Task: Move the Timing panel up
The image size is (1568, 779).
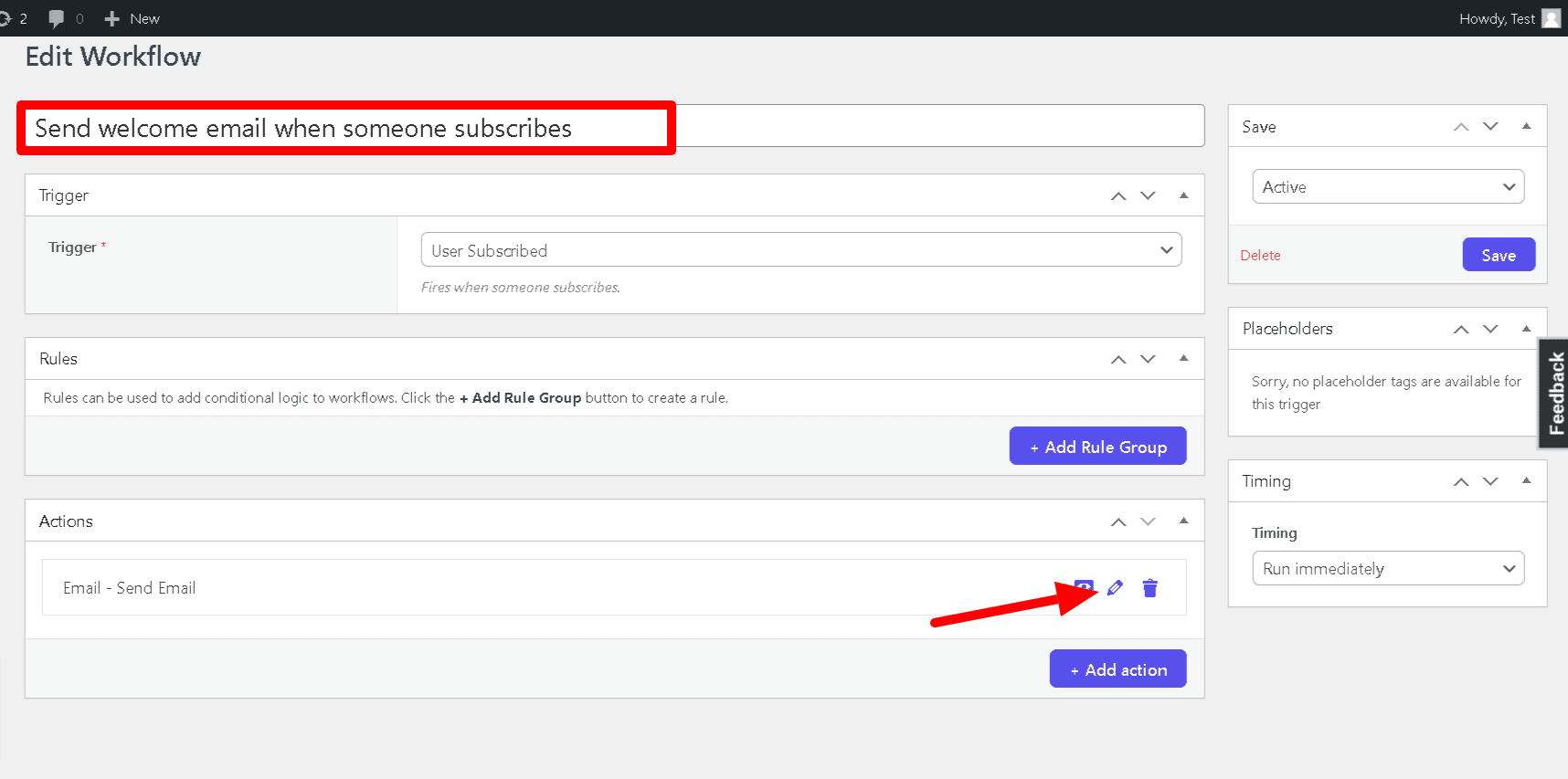Action: pos(1461,481)
